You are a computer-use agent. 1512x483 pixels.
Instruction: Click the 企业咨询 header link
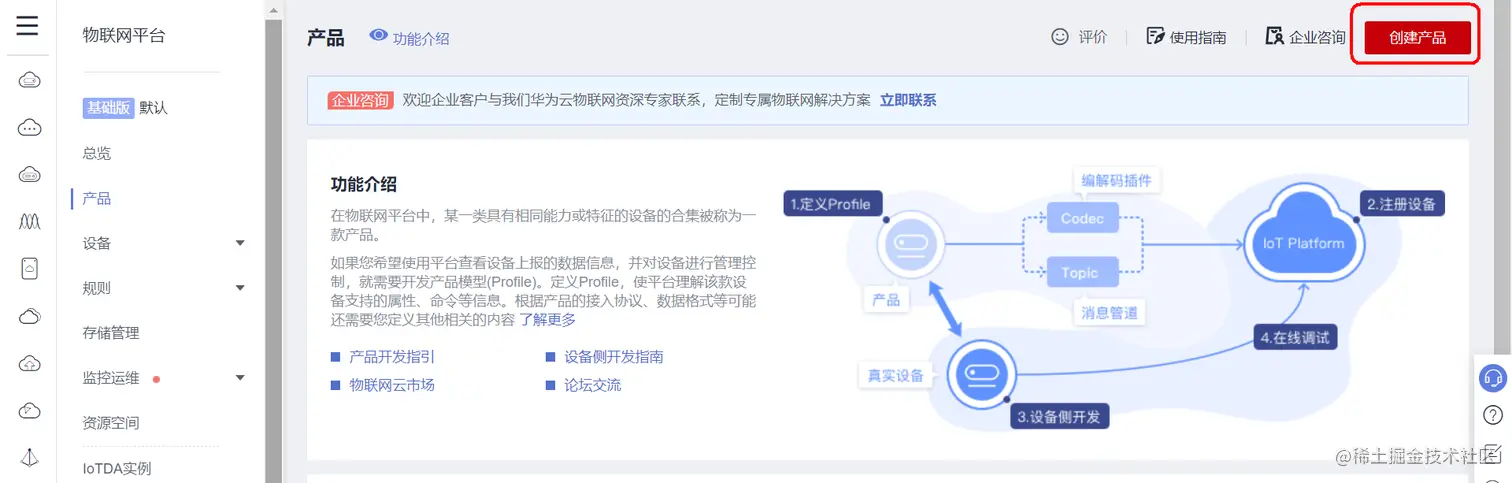[x=1317, y=38]
